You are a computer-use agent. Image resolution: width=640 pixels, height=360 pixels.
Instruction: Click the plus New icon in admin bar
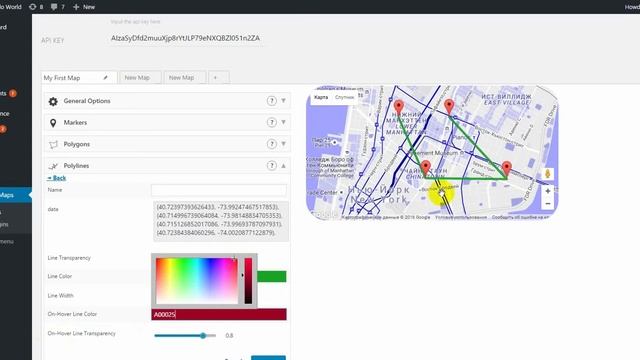pyautogui.click(x=76, y=7)
